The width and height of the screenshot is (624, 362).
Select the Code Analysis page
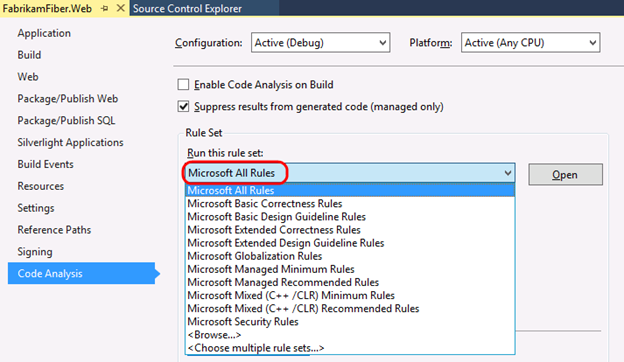(82, 273)
